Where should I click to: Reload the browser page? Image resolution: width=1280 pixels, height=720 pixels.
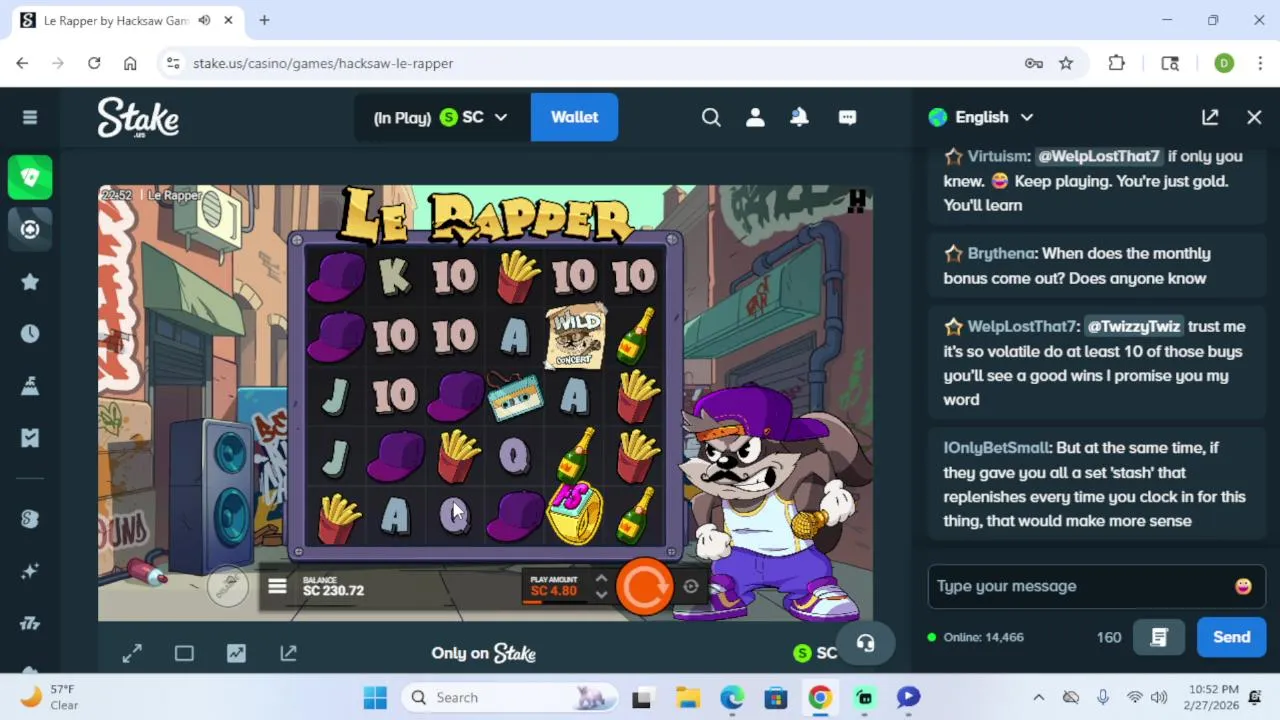(94, 63)
